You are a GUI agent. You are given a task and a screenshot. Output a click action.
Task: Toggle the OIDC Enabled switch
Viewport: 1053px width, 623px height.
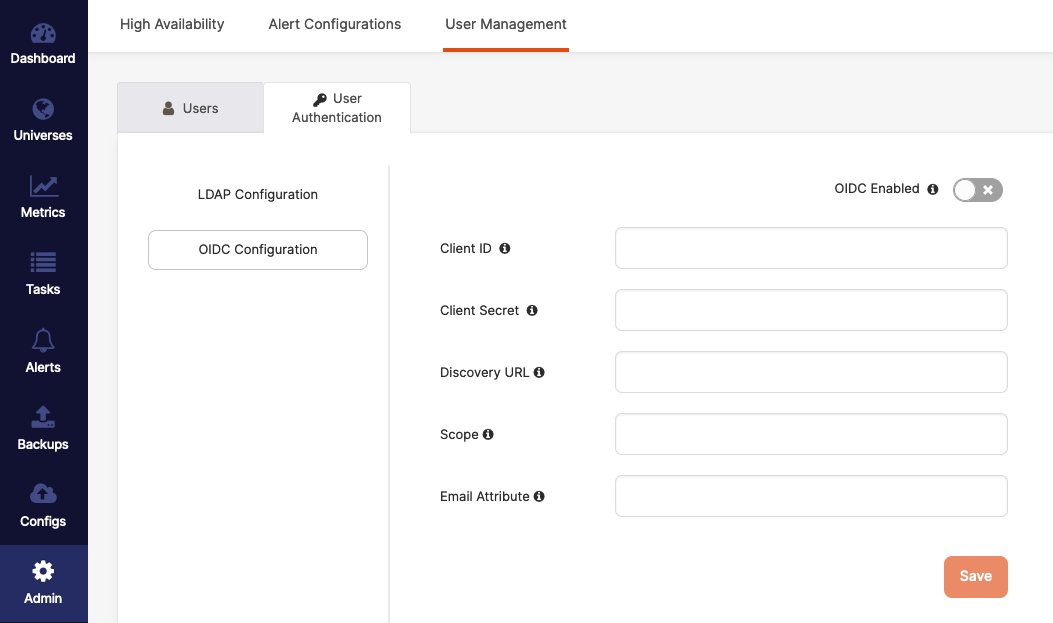977,190
